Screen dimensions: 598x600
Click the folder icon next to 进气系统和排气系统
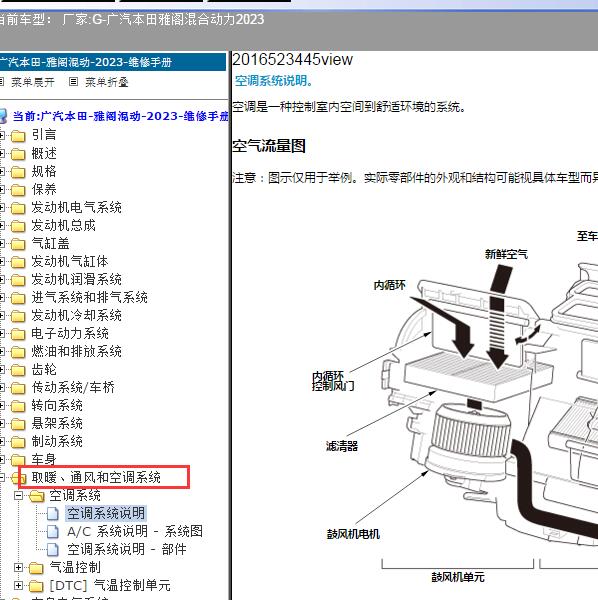[18, 298]
